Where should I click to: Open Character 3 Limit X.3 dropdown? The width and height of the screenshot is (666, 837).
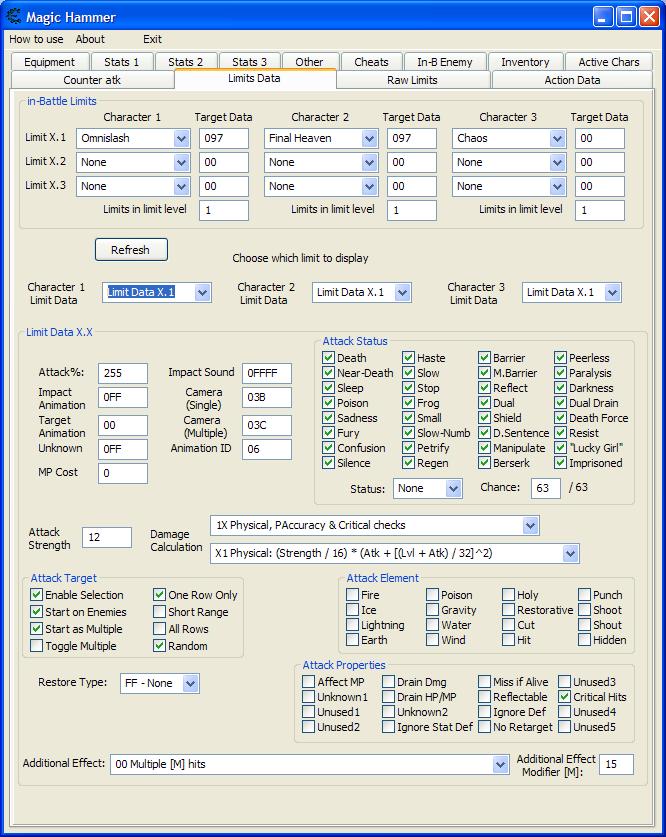tap(557, 186)
